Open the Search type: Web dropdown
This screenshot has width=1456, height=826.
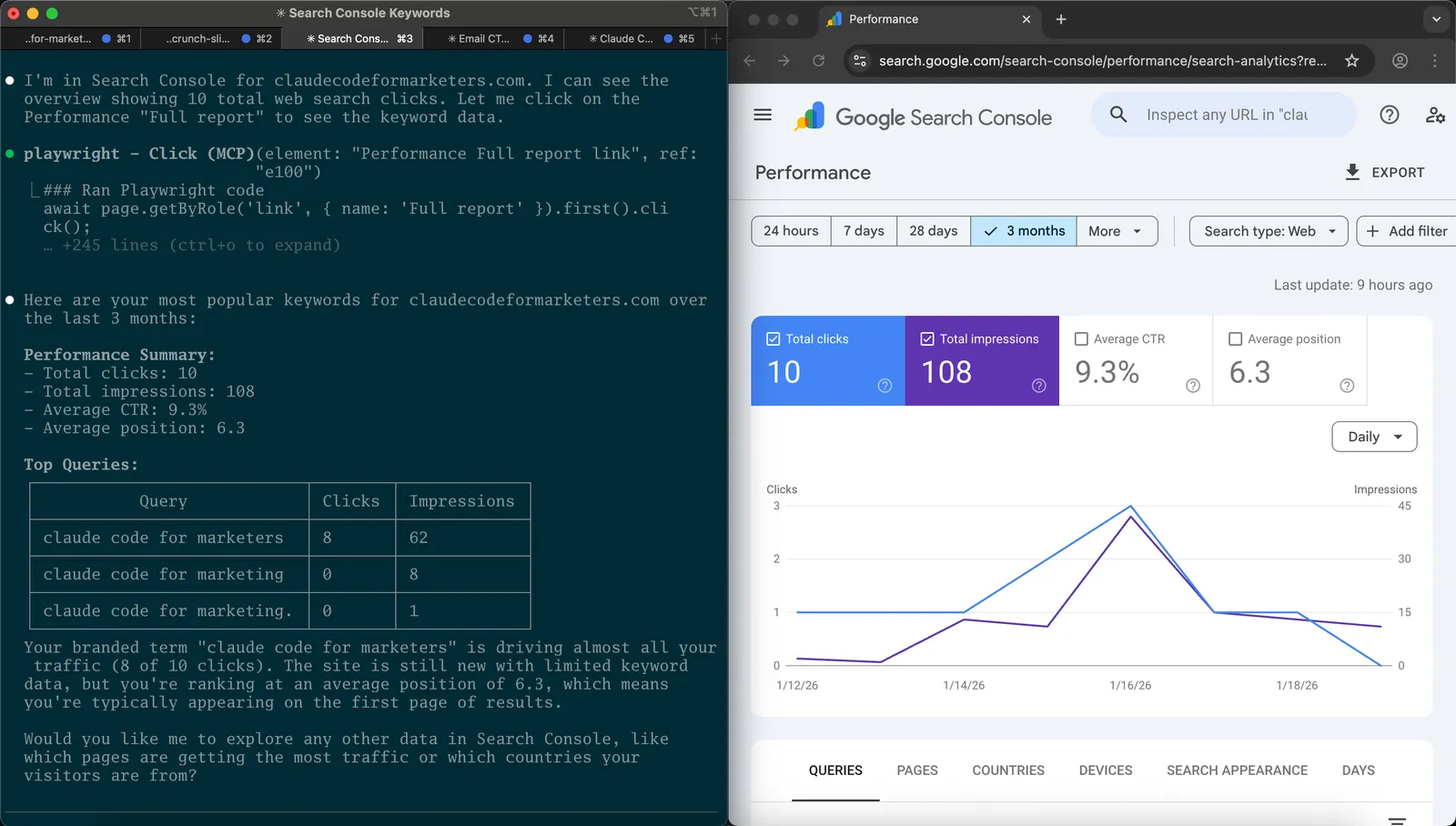1267,230
